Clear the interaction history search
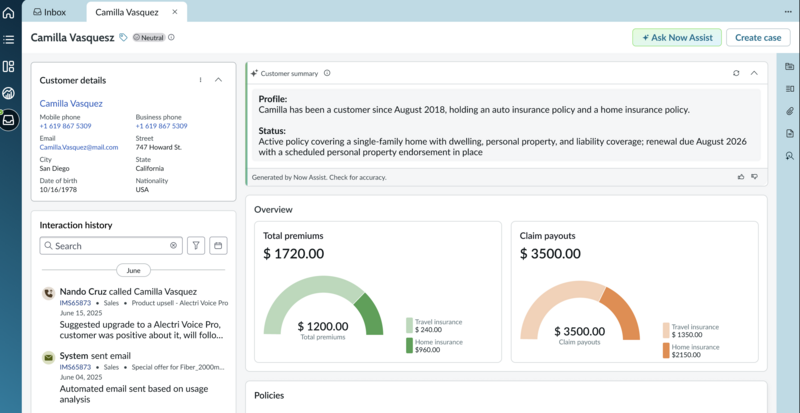 point(173,246)
